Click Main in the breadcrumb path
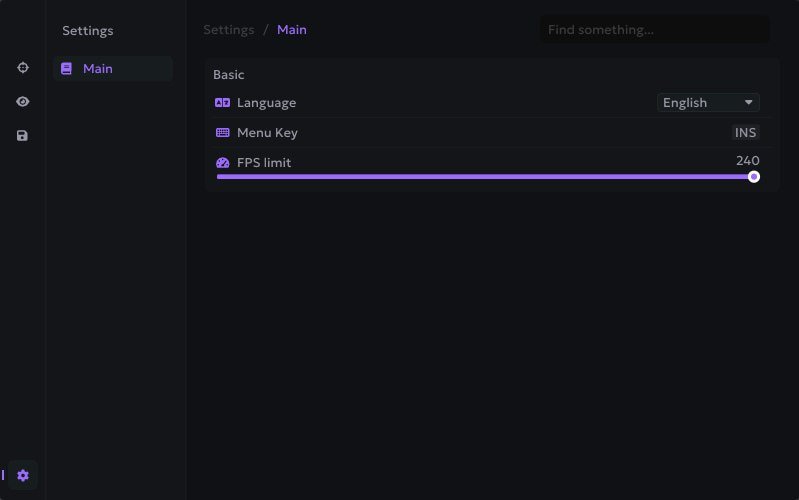The height and width of the screenshot is (500, 799). point(292,30)
